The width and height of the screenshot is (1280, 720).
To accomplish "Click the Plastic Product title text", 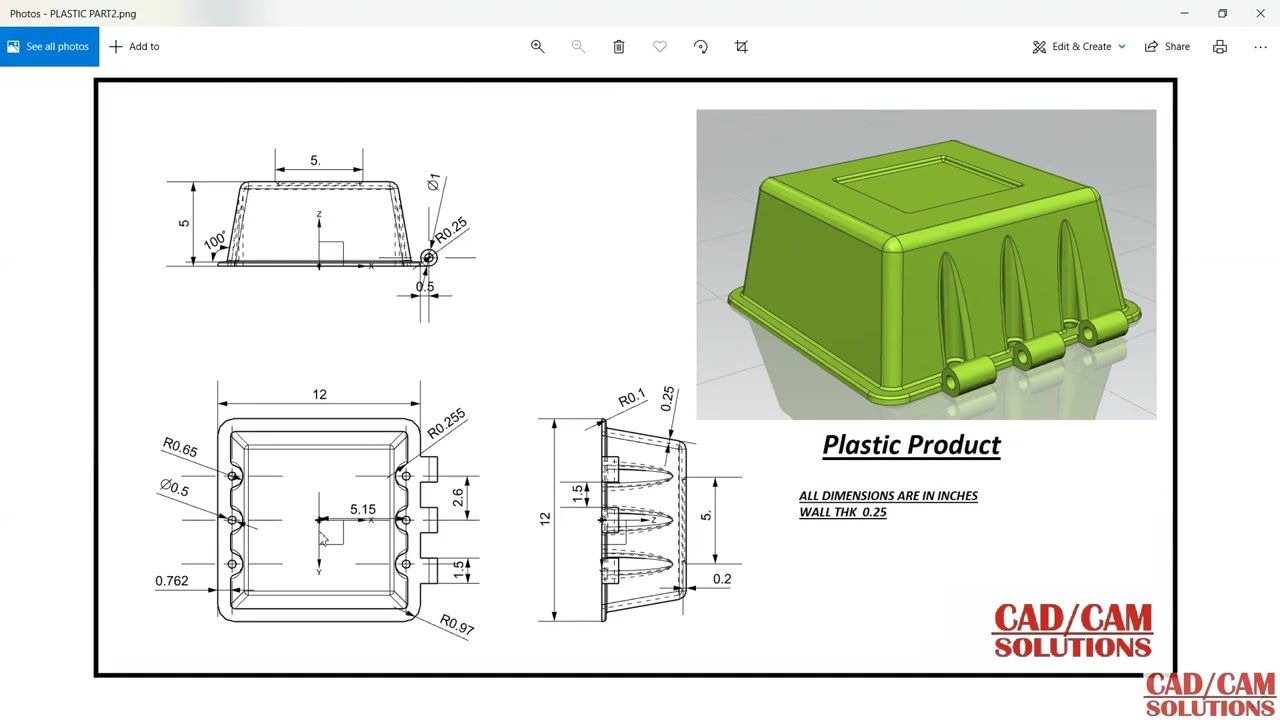I will click(911, 445).
